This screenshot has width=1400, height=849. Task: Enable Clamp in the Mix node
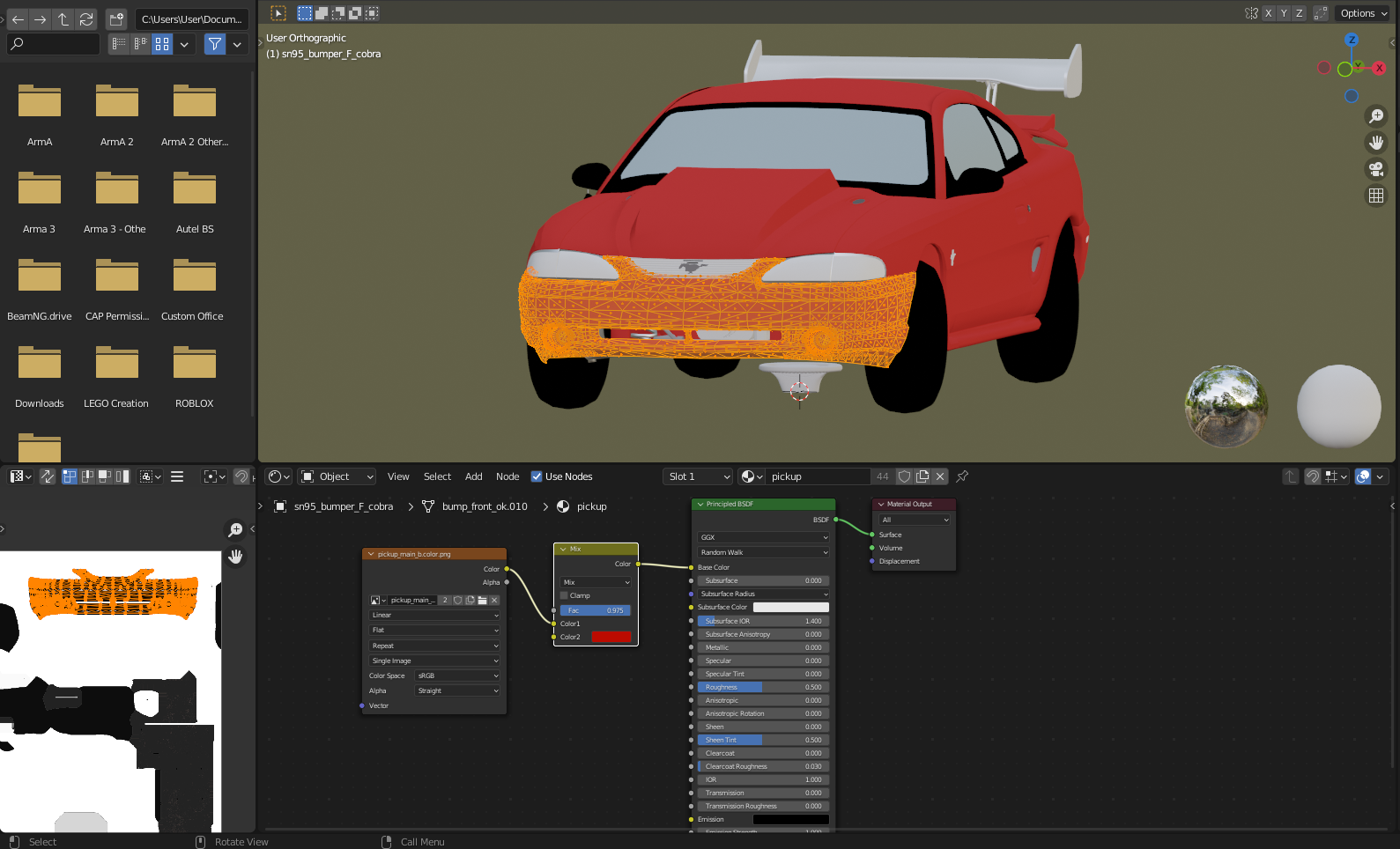[565, 595]
